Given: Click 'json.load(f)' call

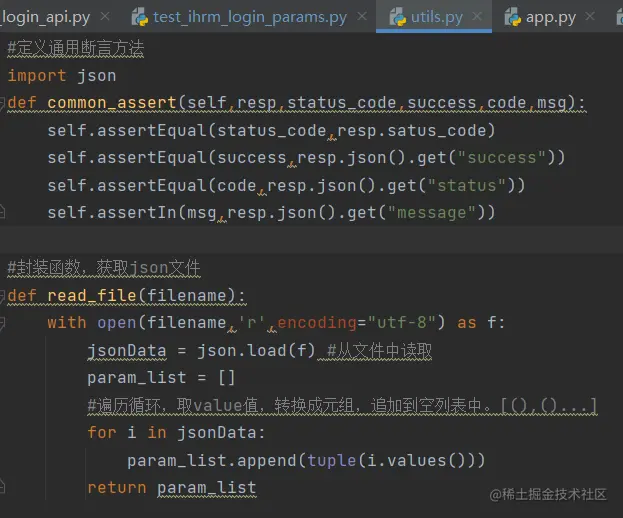Looking at the screenshot, I should click(x=256, y=351).
